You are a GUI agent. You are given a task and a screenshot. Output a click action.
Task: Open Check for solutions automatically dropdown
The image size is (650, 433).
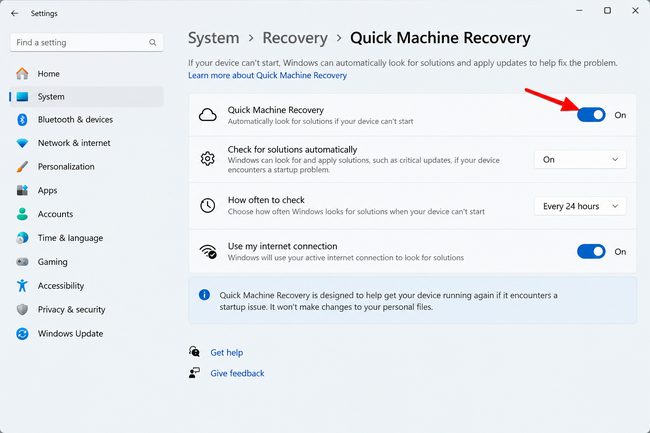pos(580,160)
